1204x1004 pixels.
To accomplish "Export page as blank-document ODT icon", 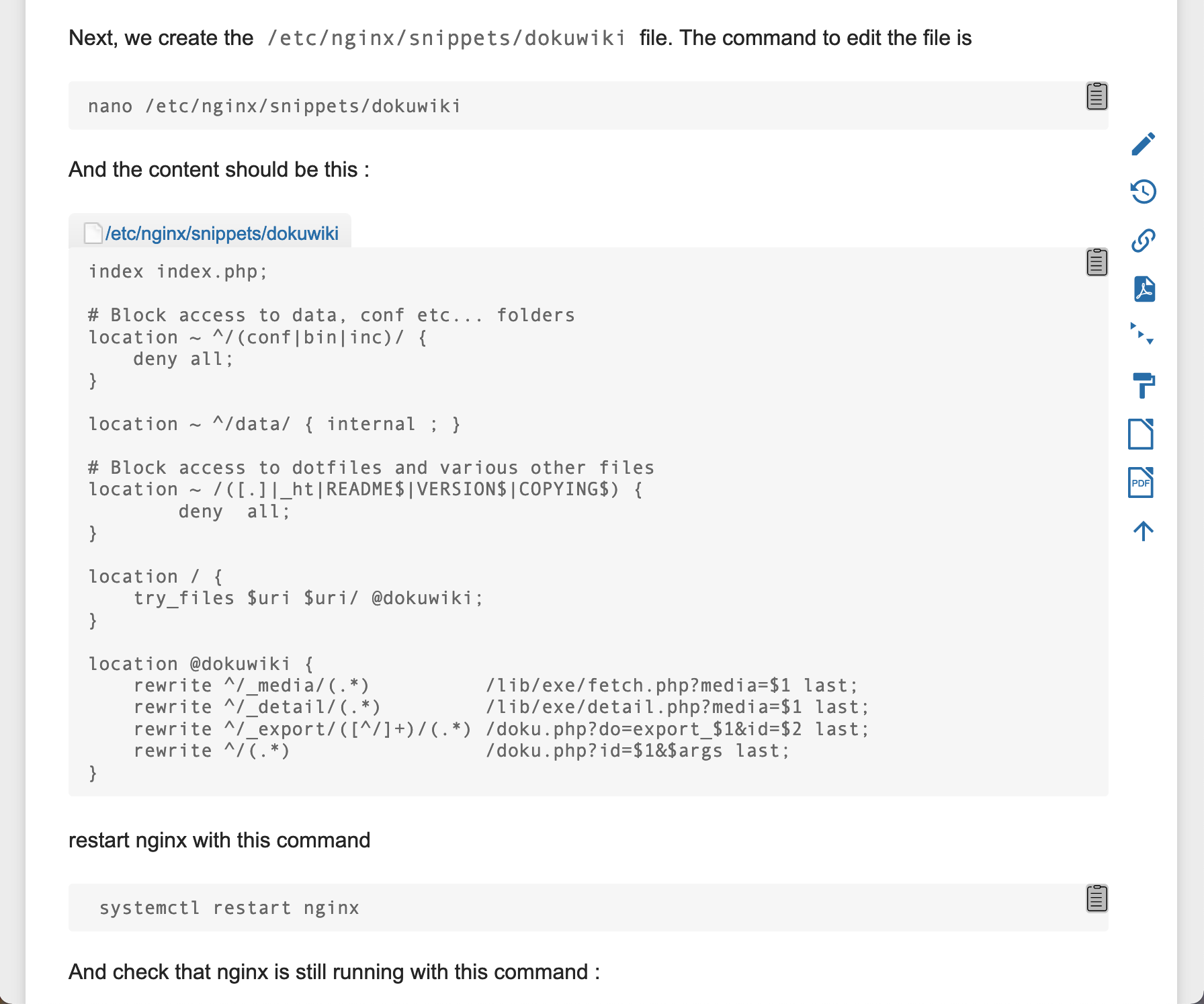I will (1141, 433).
